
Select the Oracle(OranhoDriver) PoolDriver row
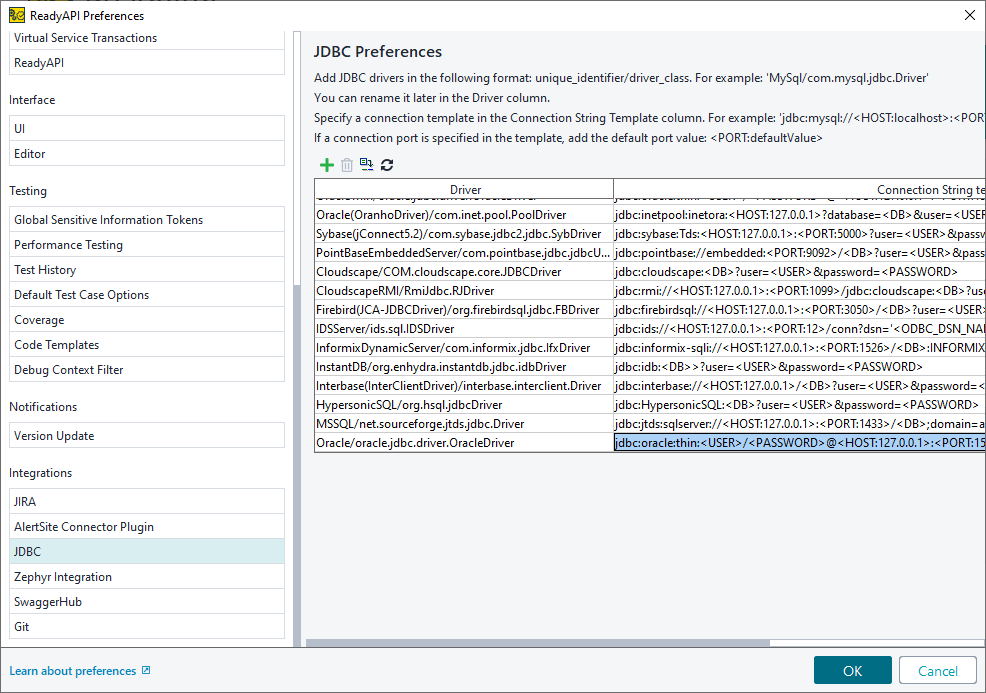[464, 214]
